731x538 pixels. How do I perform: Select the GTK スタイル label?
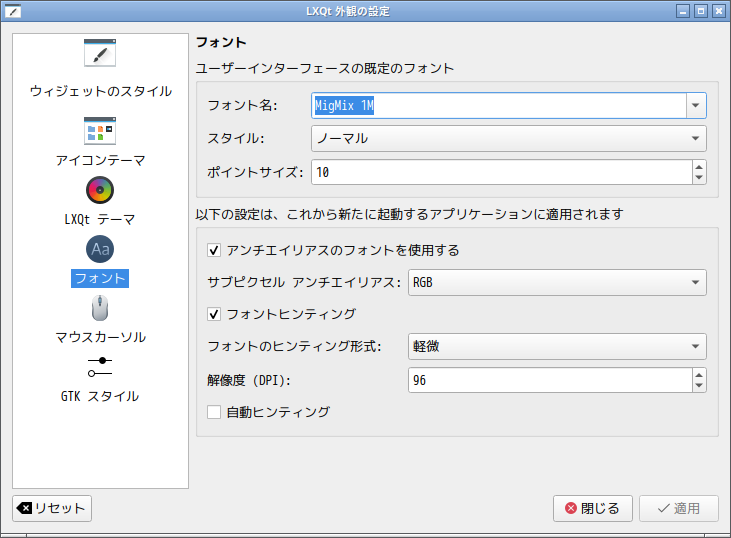(x=100, y=396)
